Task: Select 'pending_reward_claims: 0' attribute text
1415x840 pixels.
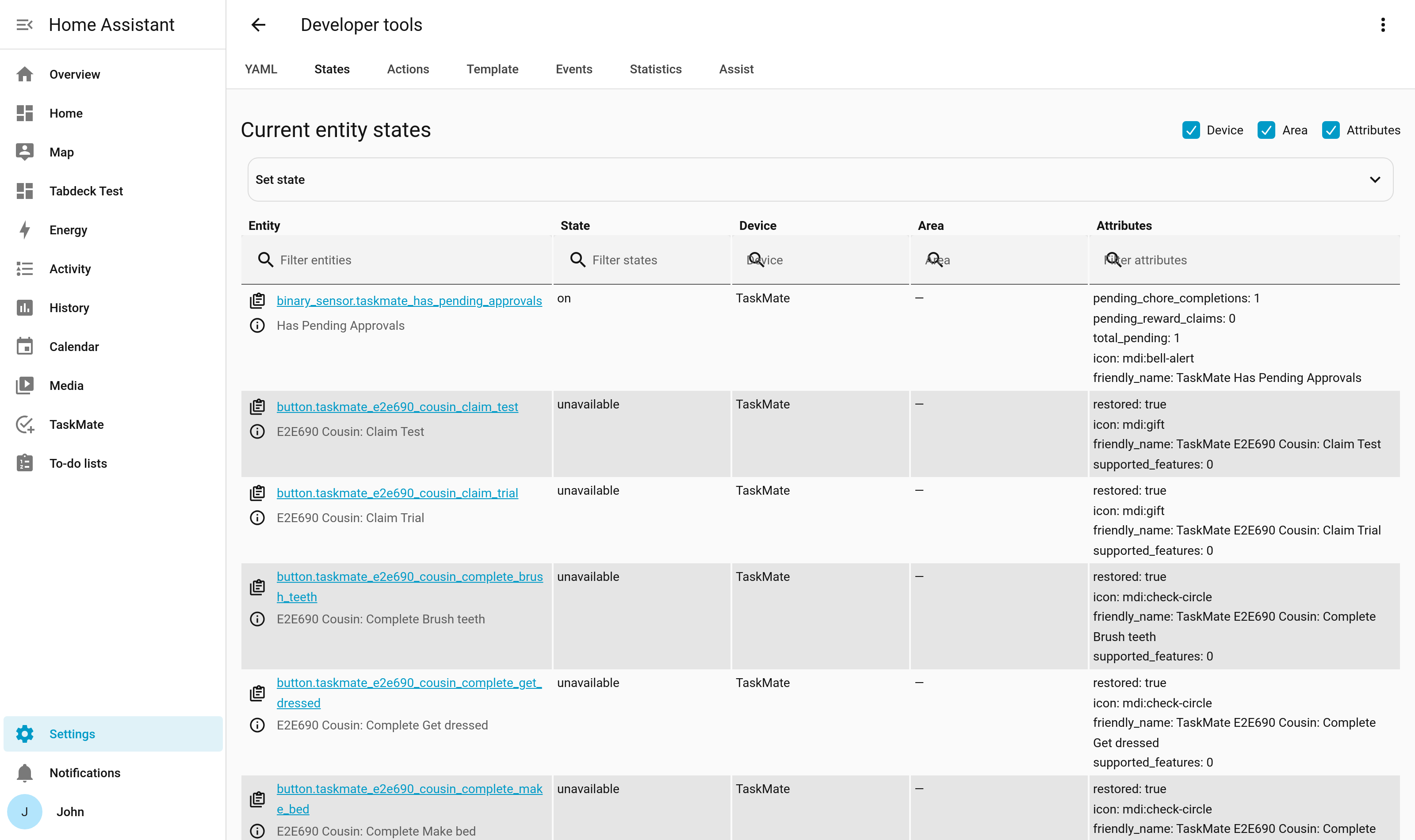Action: (x=1164, y=318)
